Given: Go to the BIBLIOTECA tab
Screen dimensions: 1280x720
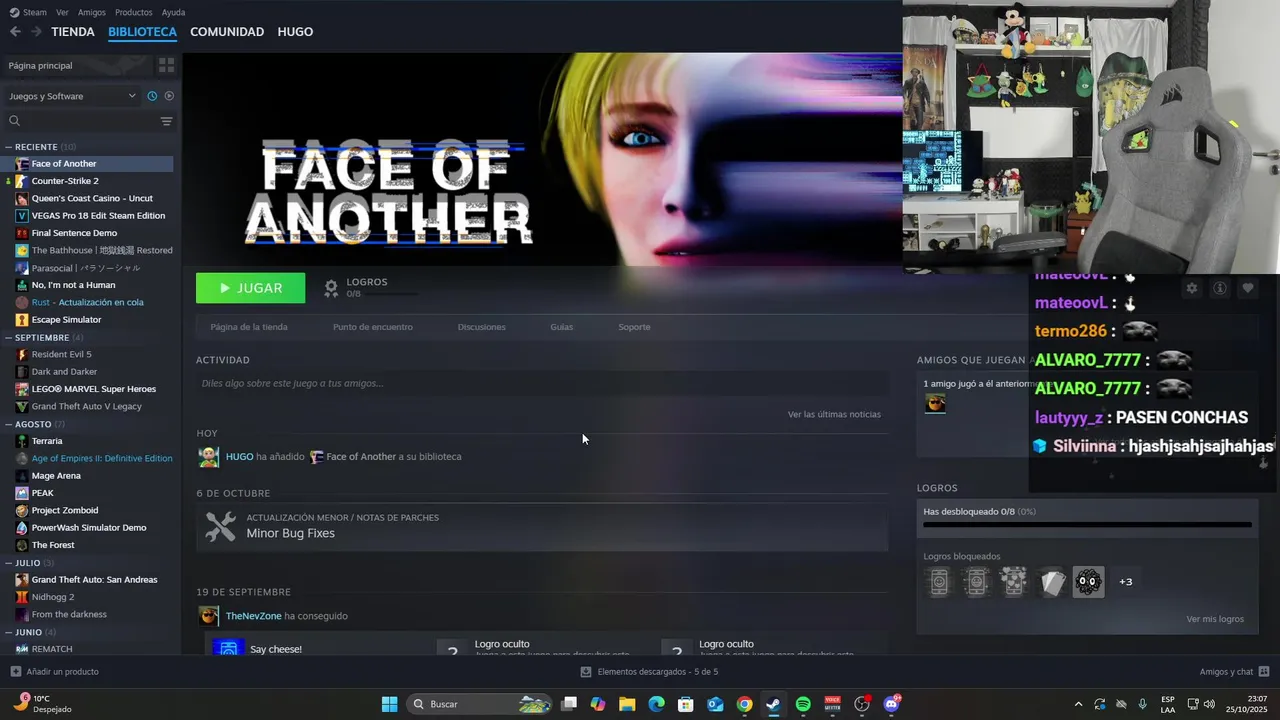Looking at the screenshot, I should 142,32.
